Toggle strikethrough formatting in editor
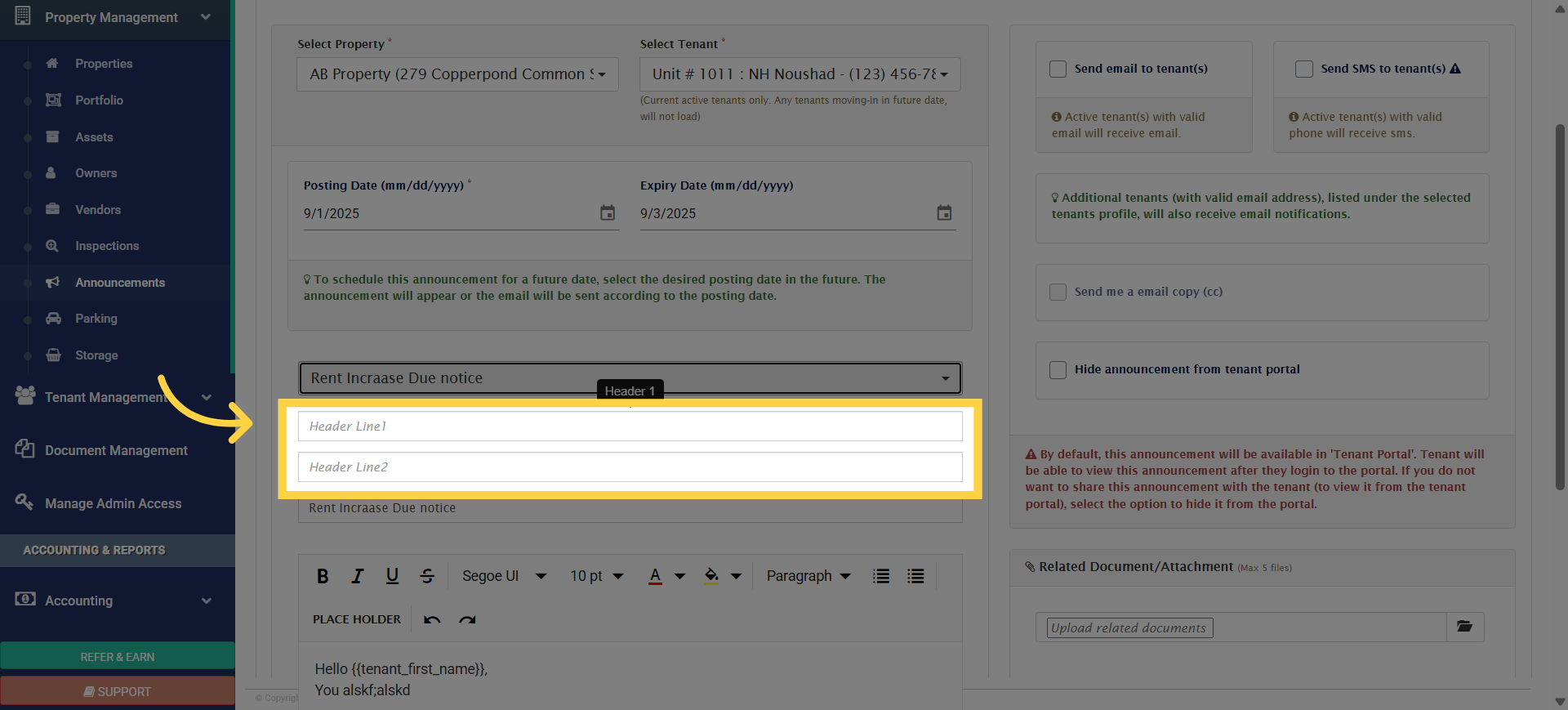This screenshot has height=710, width=1568. point(427,576)
